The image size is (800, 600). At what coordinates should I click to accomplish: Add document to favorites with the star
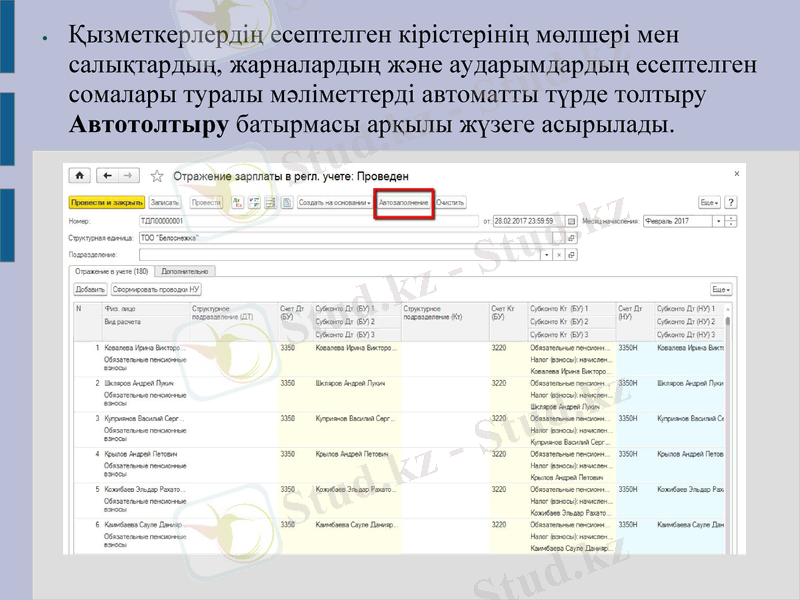point(156,176)
